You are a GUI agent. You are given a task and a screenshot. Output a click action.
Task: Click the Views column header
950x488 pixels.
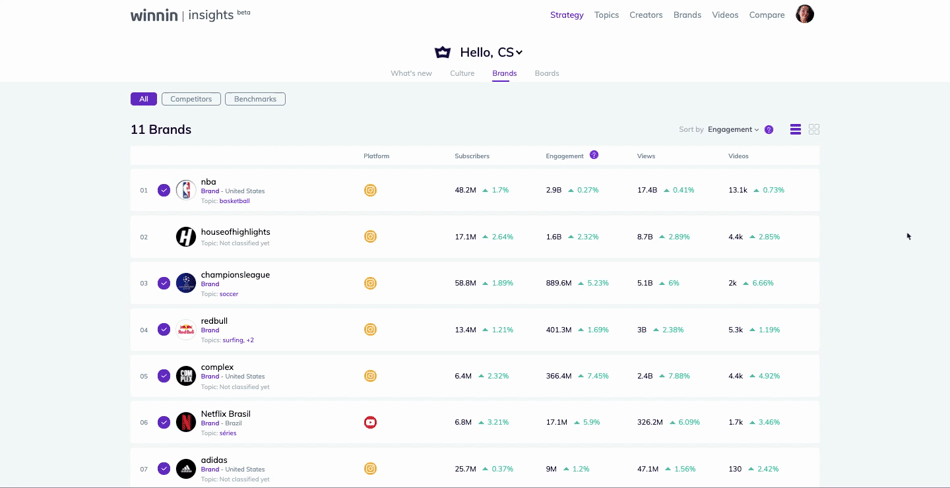pyautogui.click(x=646, y=156)
